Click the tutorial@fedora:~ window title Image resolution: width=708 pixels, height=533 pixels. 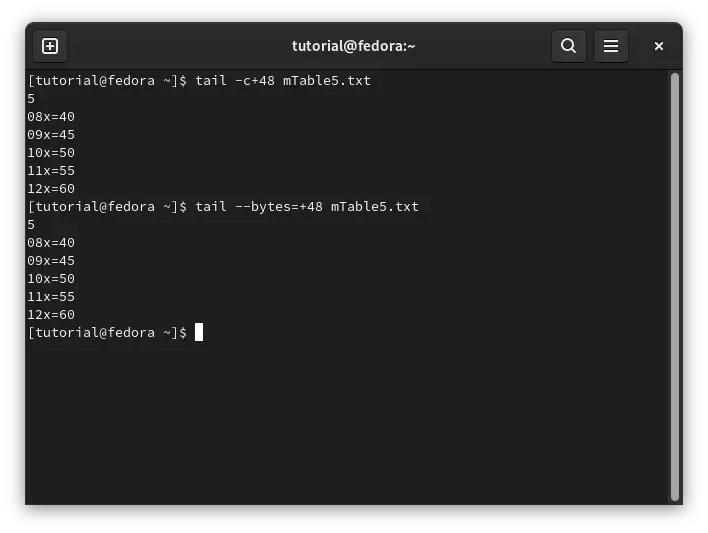tap(354, 46)
